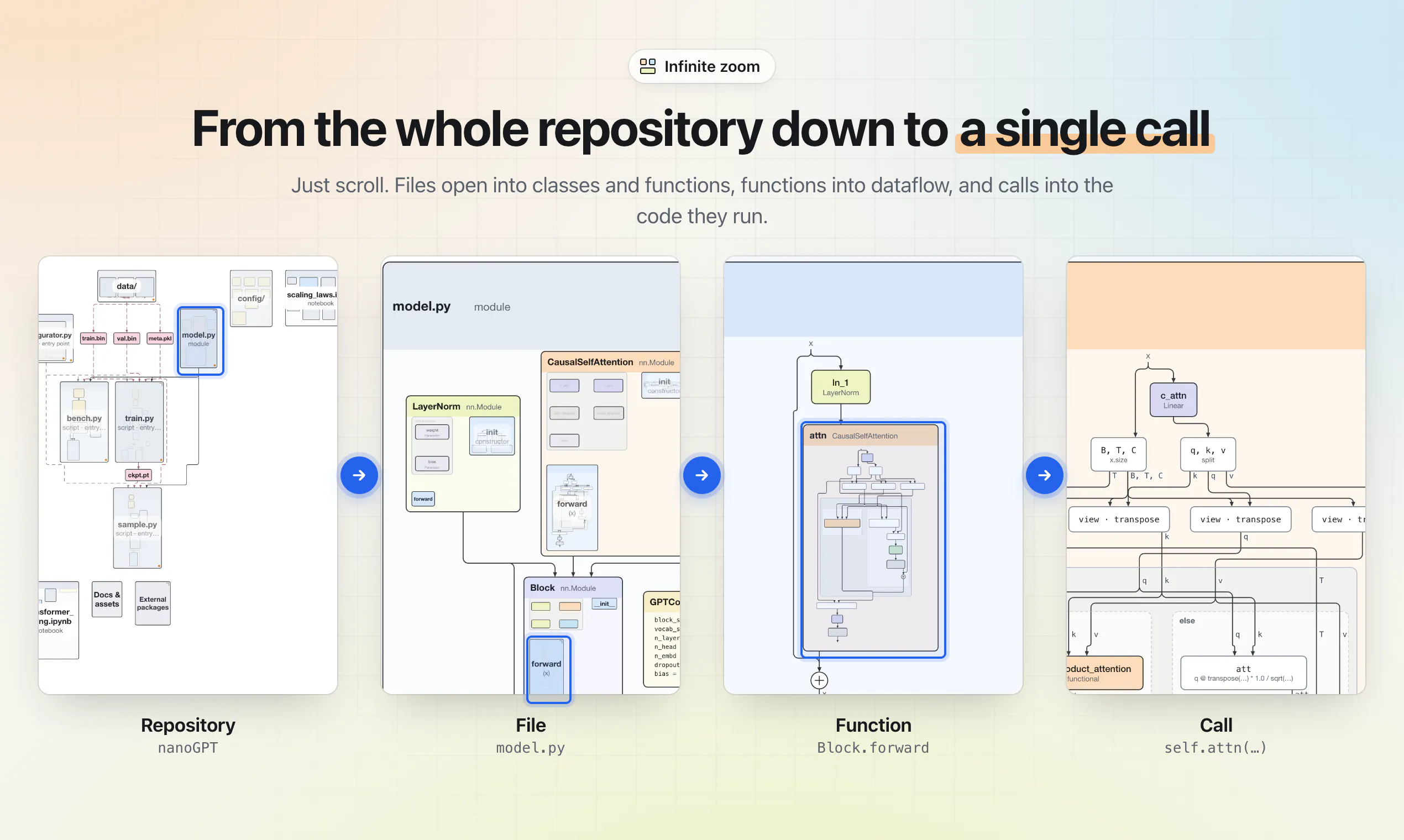
Task: Select the train.bin file chip
Action: pos(93,339)
